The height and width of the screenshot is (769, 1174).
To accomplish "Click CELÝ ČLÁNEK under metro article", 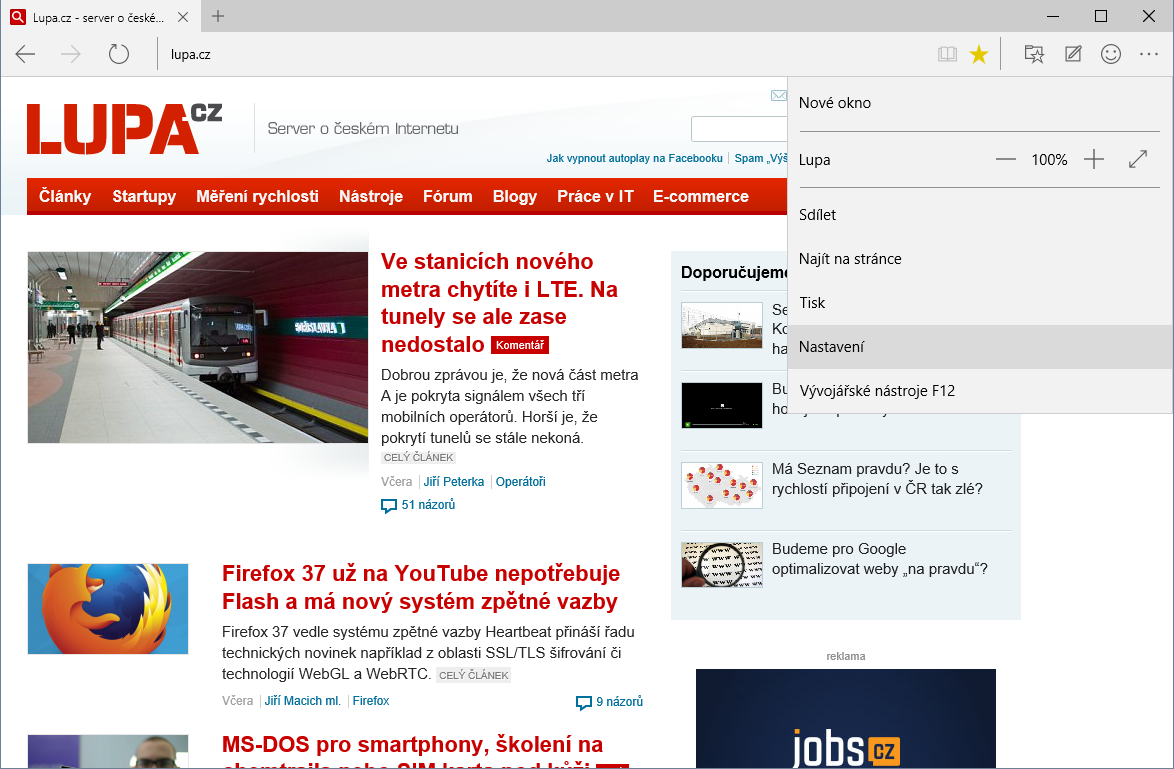I will pos(419,458).
